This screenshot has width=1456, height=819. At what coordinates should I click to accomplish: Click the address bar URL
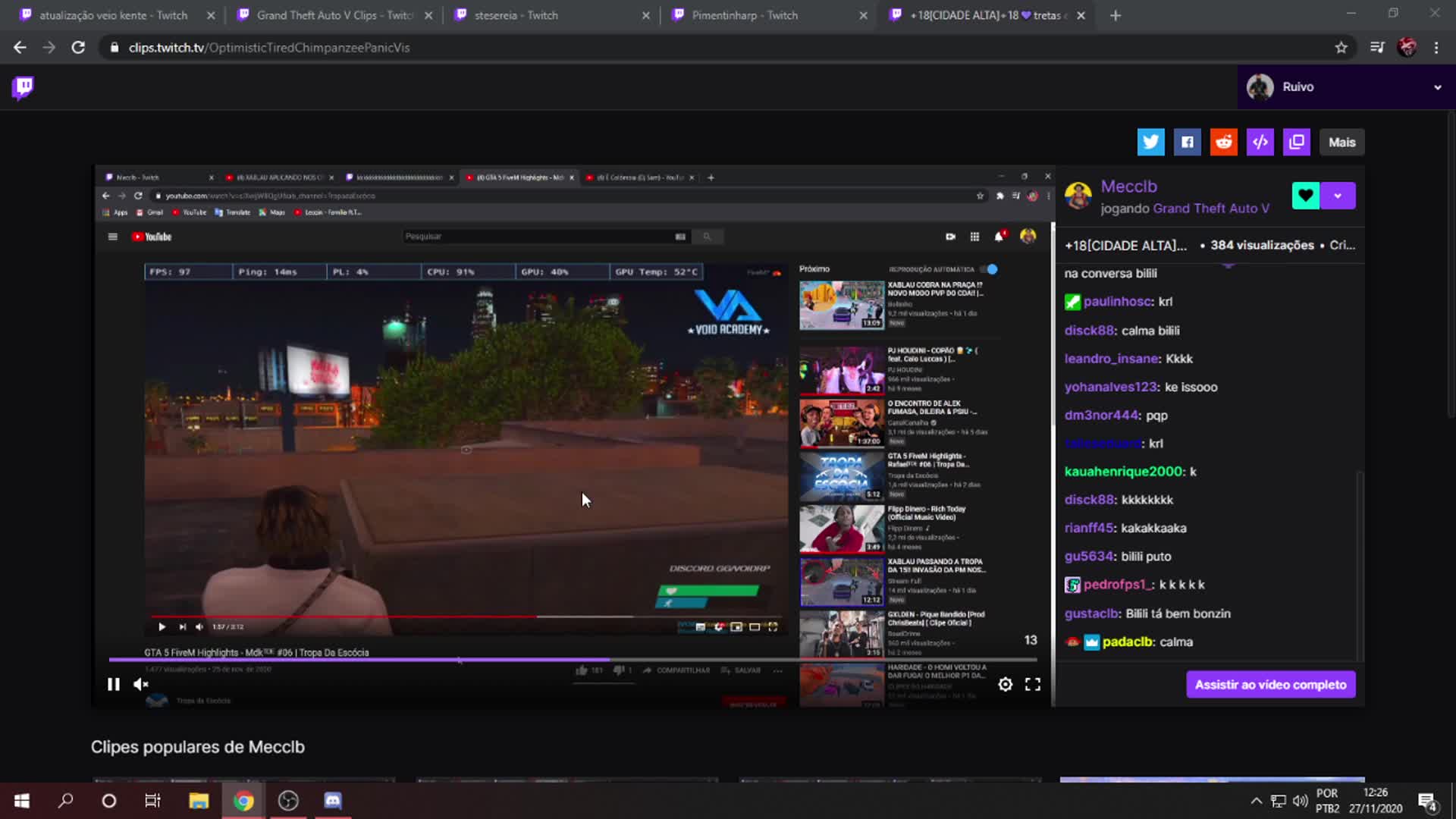point(269,48)
